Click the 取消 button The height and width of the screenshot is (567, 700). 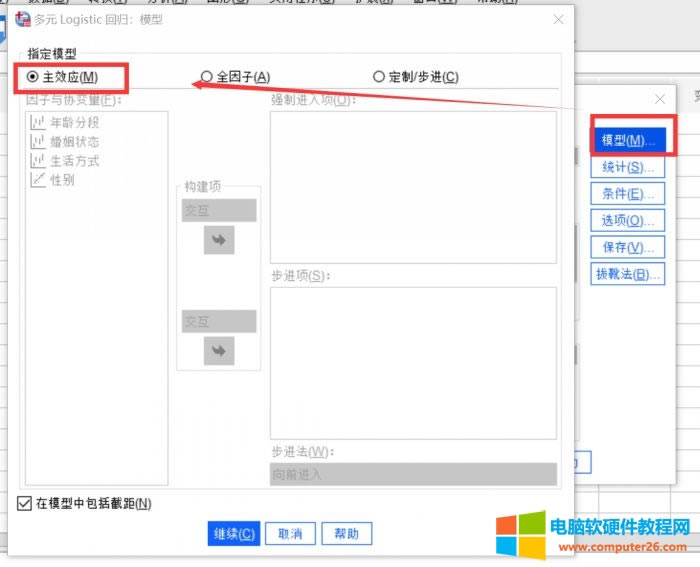point(290,534)
